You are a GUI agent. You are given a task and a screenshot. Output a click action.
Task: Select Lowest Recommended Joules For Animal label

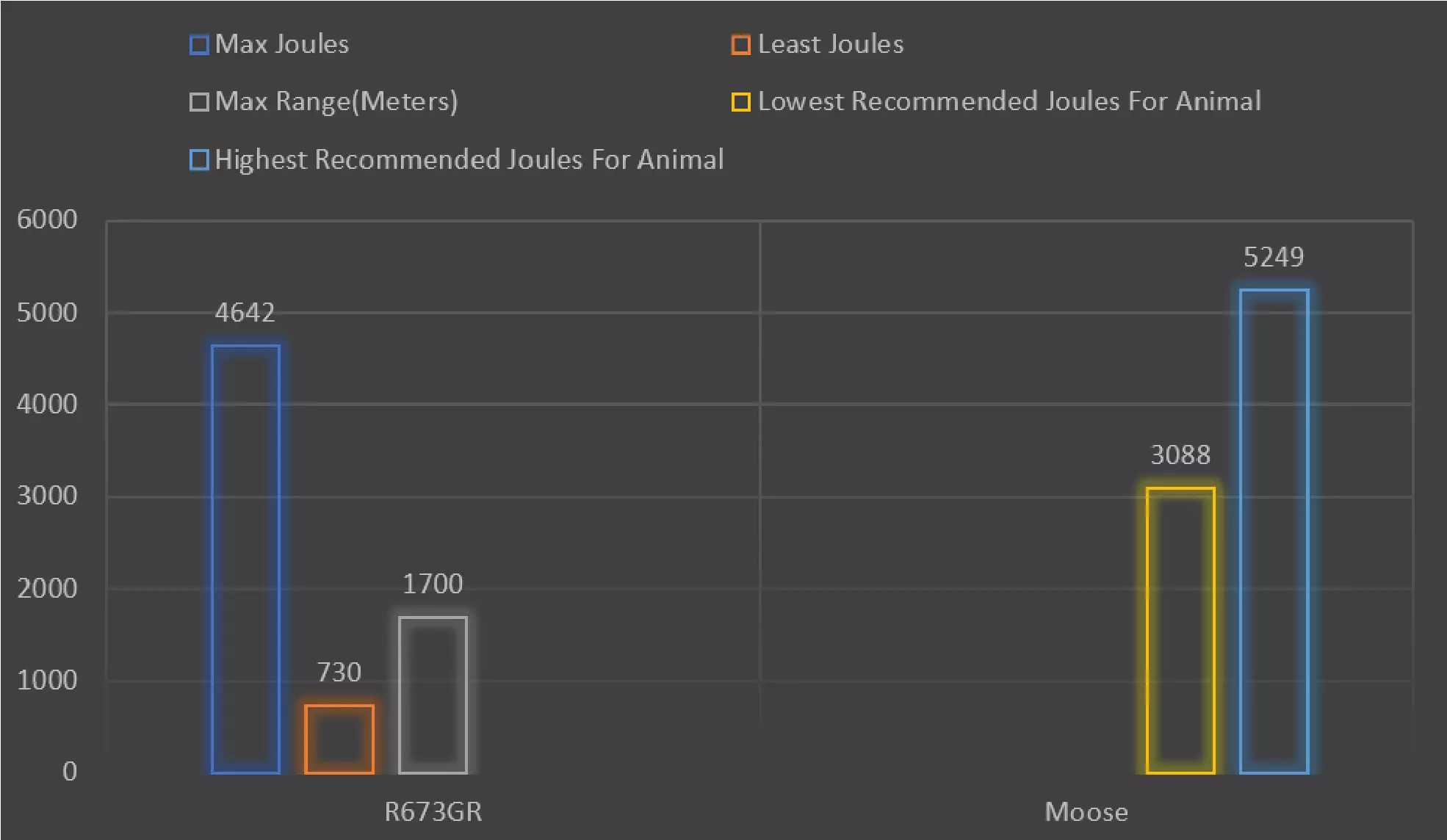[1009, 101]
